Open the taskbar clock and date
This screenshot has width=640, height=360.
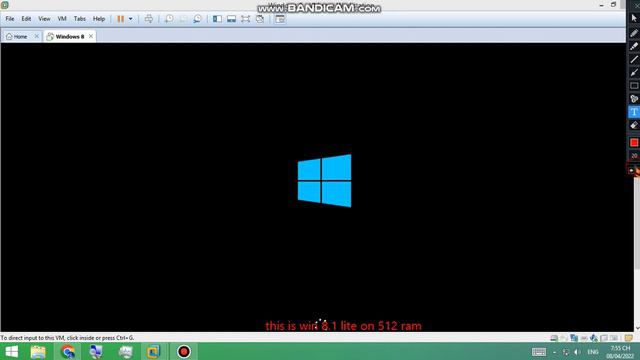(x=620, y=352)
